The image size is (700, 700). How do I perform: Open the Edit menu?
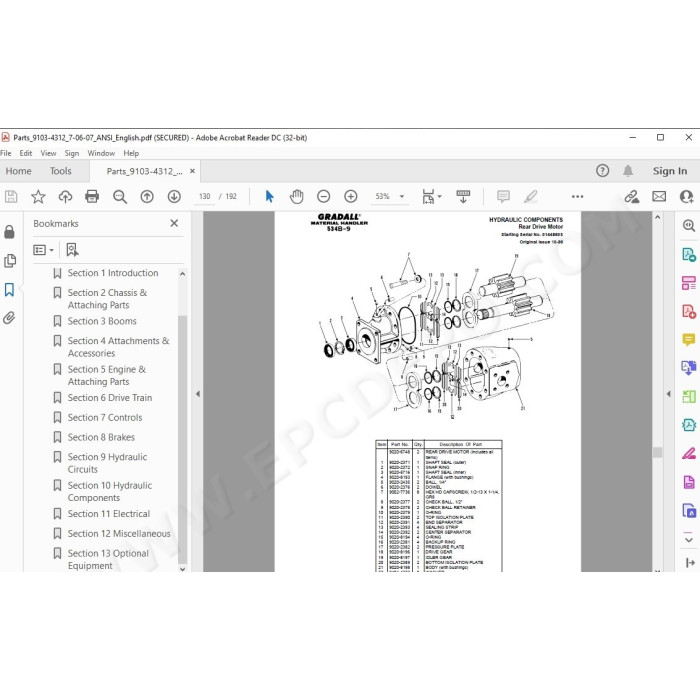click(26, 153)
